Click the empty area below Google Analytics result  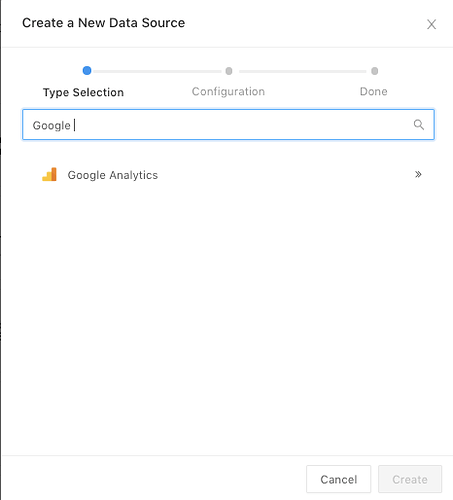[x=228, y=317]
